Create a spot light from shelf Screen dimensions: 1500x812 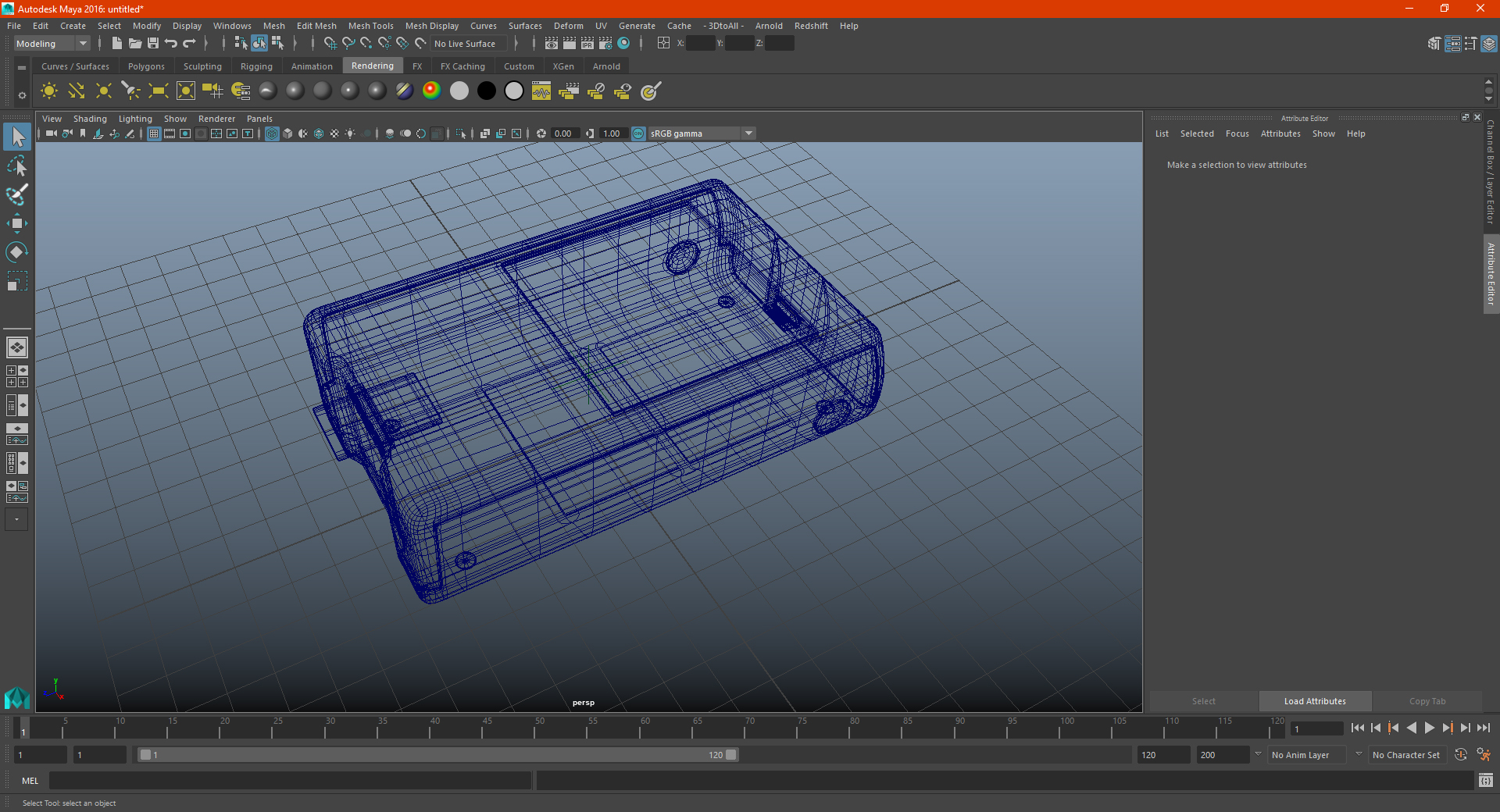pos(131,91)
